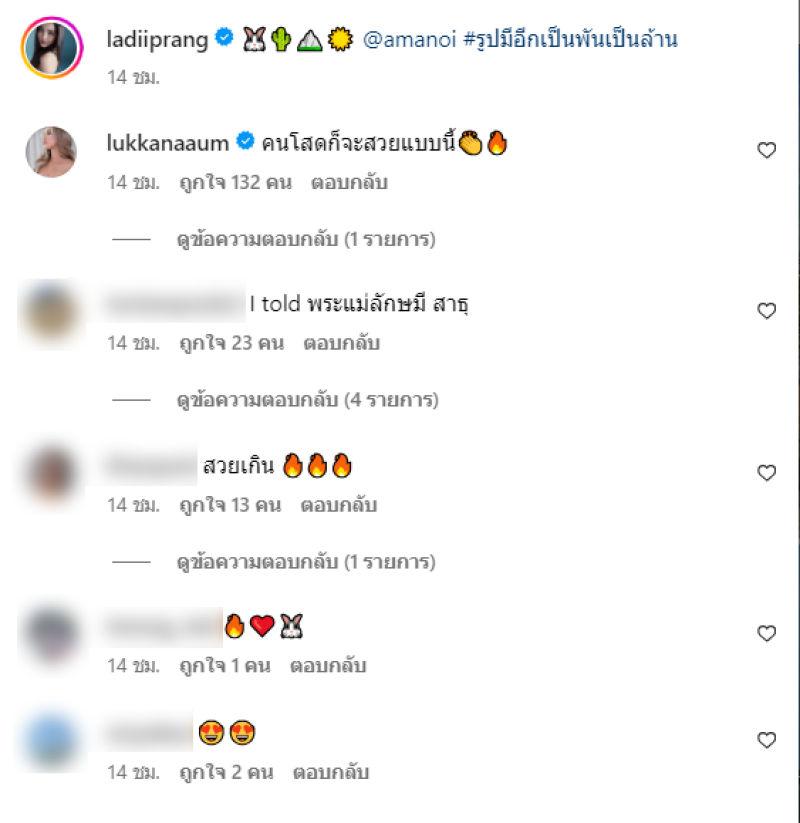The image size is (800, 823).
Task: Open the @amanoi mention link
Action: point(409,39)
